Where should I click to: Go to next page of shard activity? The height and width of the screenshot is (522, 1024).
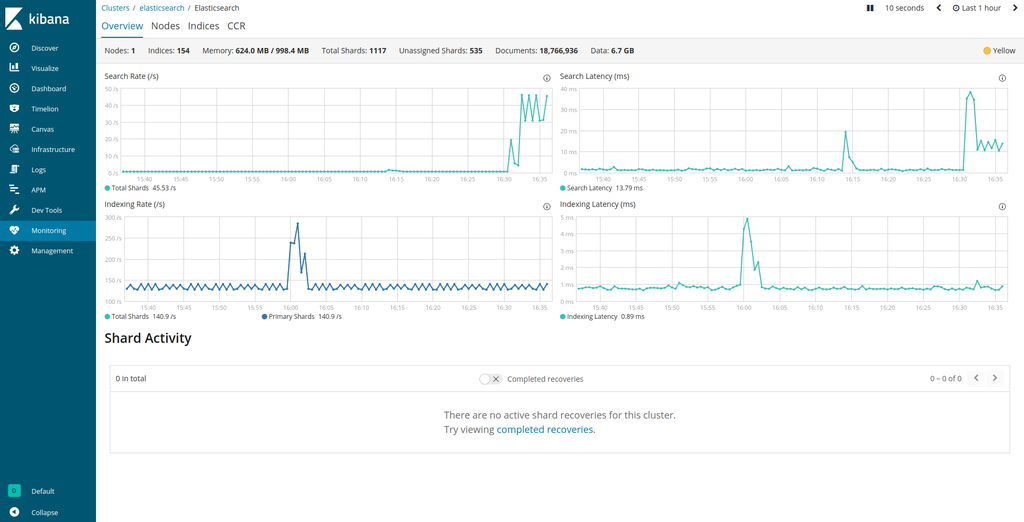pyautogui.click(x=994, y=378)
